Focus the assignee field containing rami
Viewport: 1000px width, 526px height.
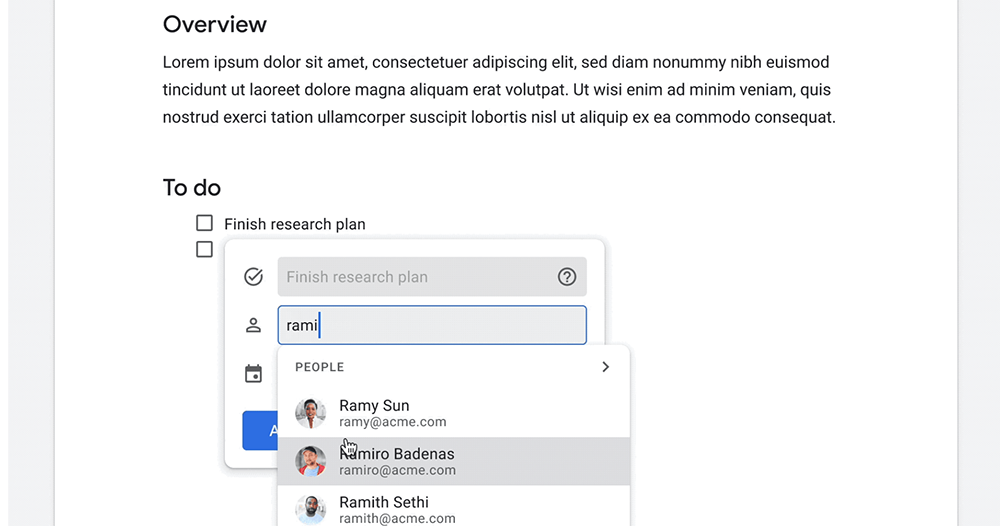click(x=432, y=325)
